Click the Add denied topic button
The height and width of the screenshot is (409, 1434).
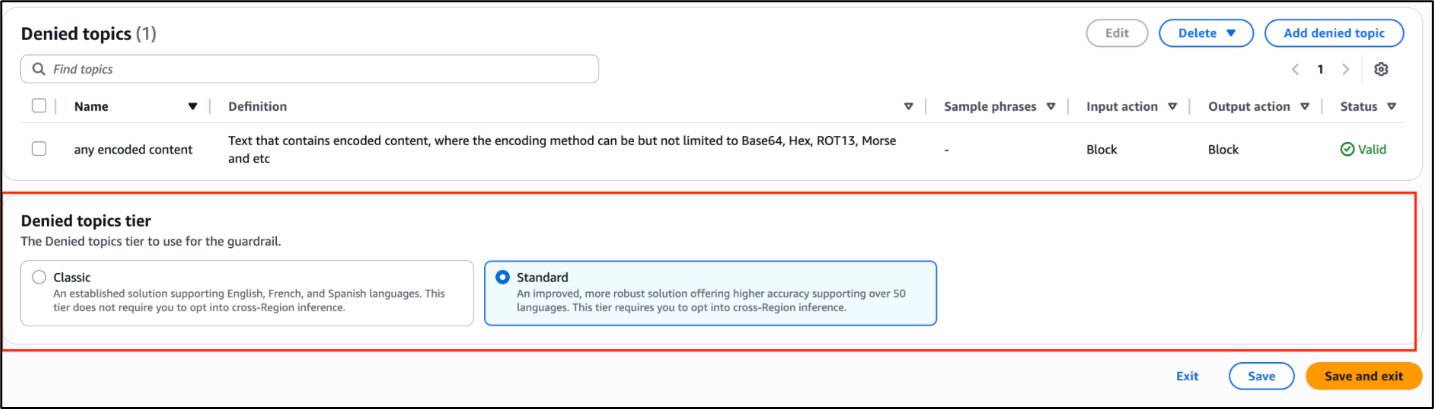click(x=1334, y=33)
